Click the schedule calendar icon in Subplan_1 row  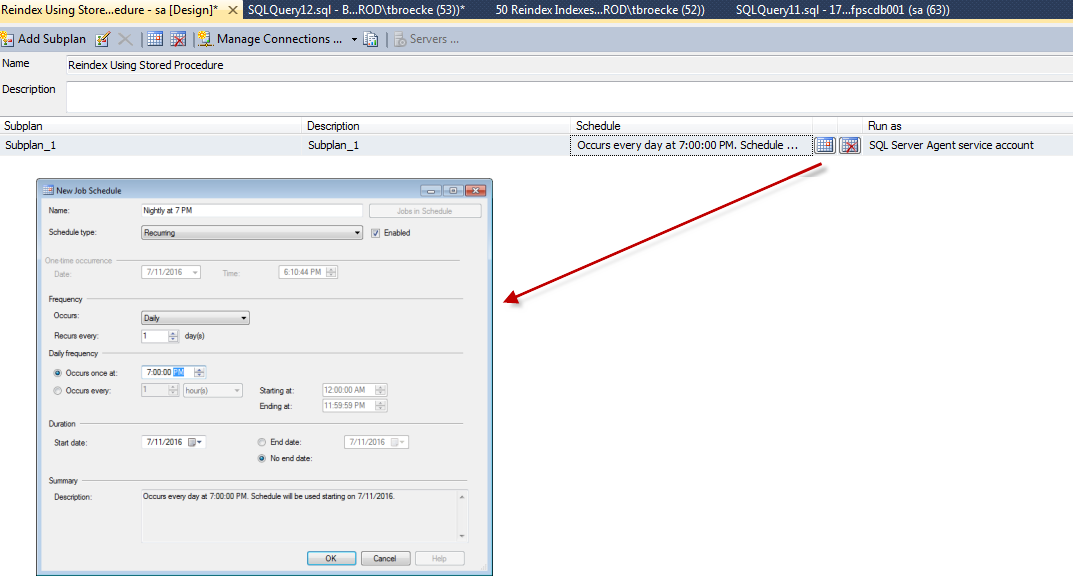click(x=824, y=145)
